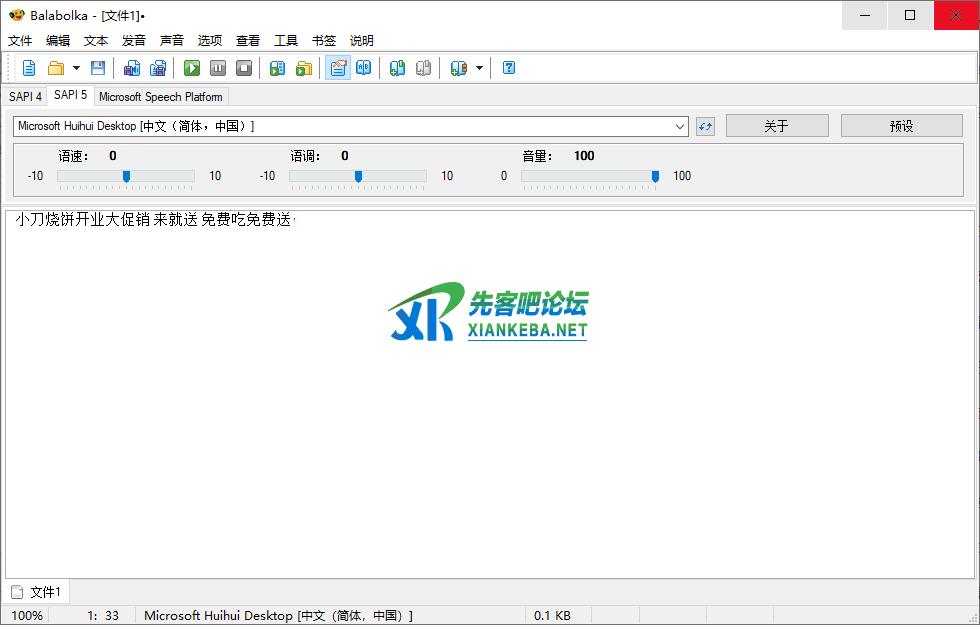Switch to the SAPI 4 tab
This screenshot has width=980, height=625.
point(25,97)
